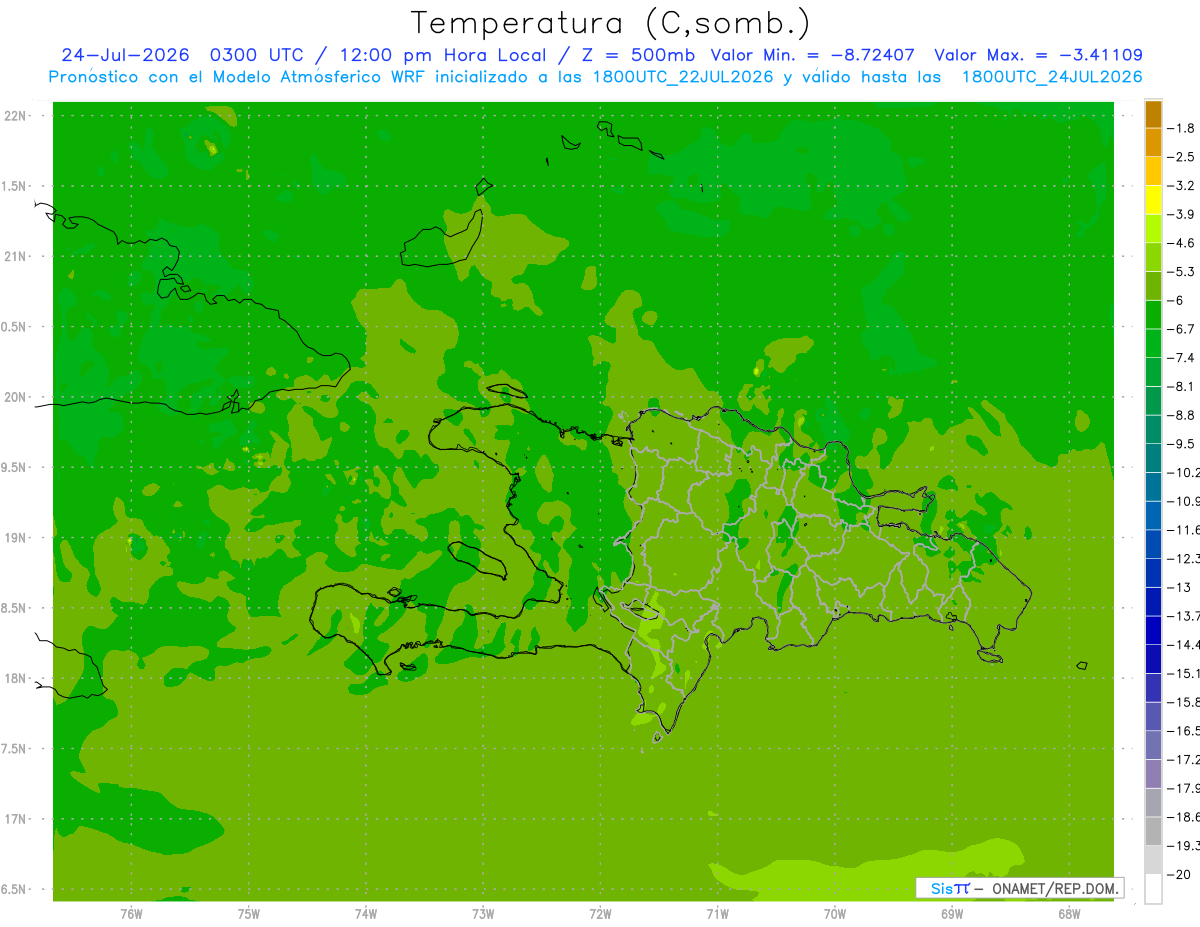Viewport: 1200px width, 927px height.
Task: Click the -1.8 colorbar label
Action: click(1180, 128)
